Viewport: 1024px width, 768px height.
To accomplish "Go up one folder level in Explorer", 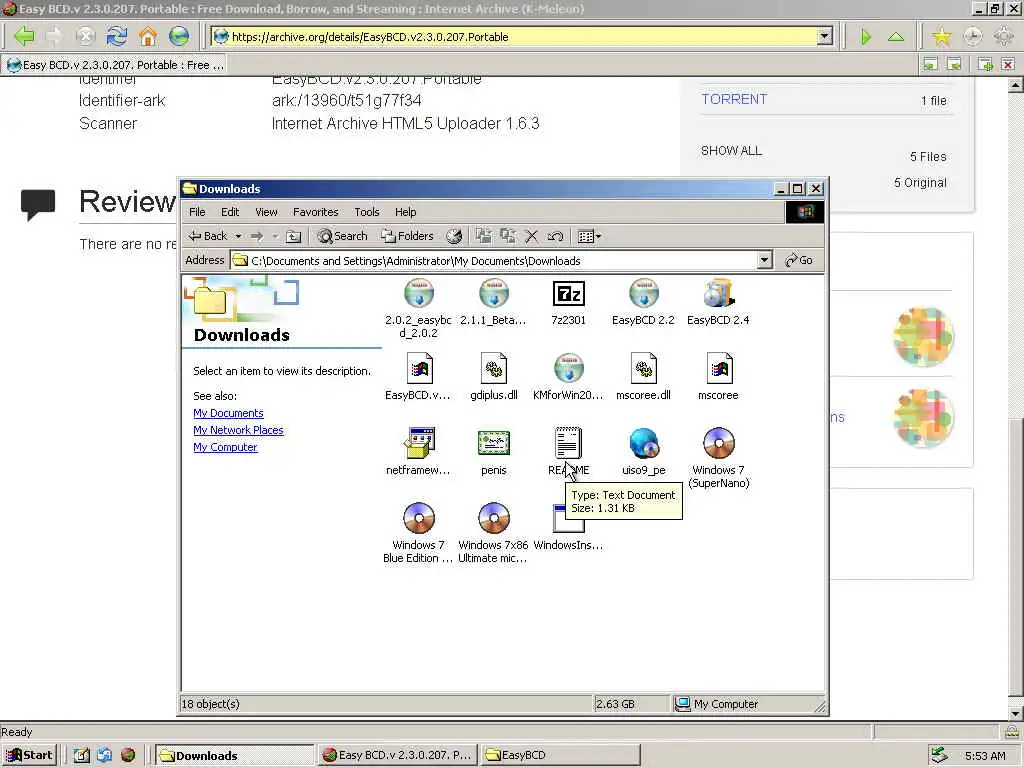I will [294, 236].
